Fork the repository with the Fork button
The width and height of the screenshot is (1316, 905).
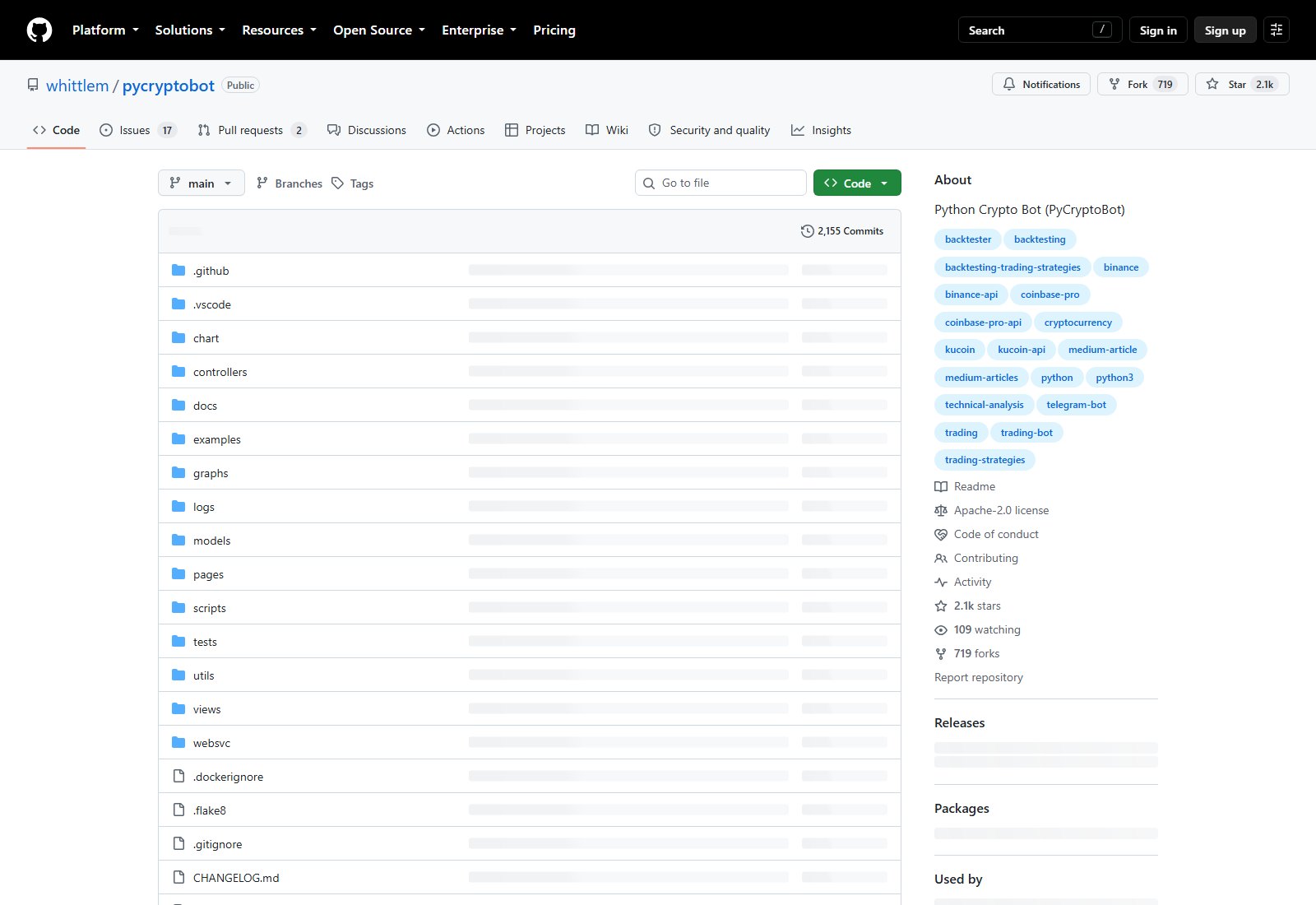1142,85
